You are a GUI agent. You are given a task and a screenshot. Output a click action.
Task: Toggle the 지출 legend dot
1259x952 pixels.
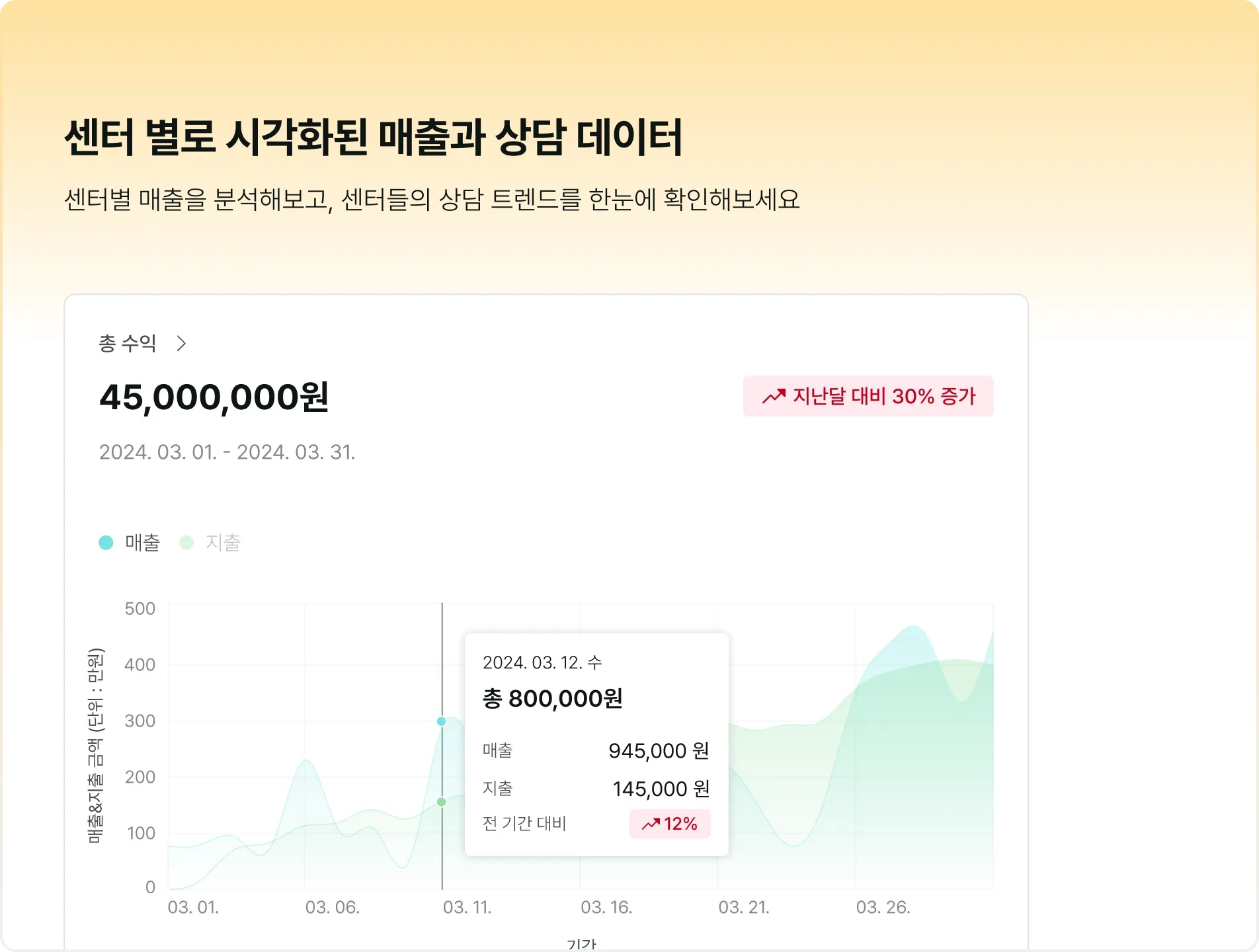tap(186, 543)
